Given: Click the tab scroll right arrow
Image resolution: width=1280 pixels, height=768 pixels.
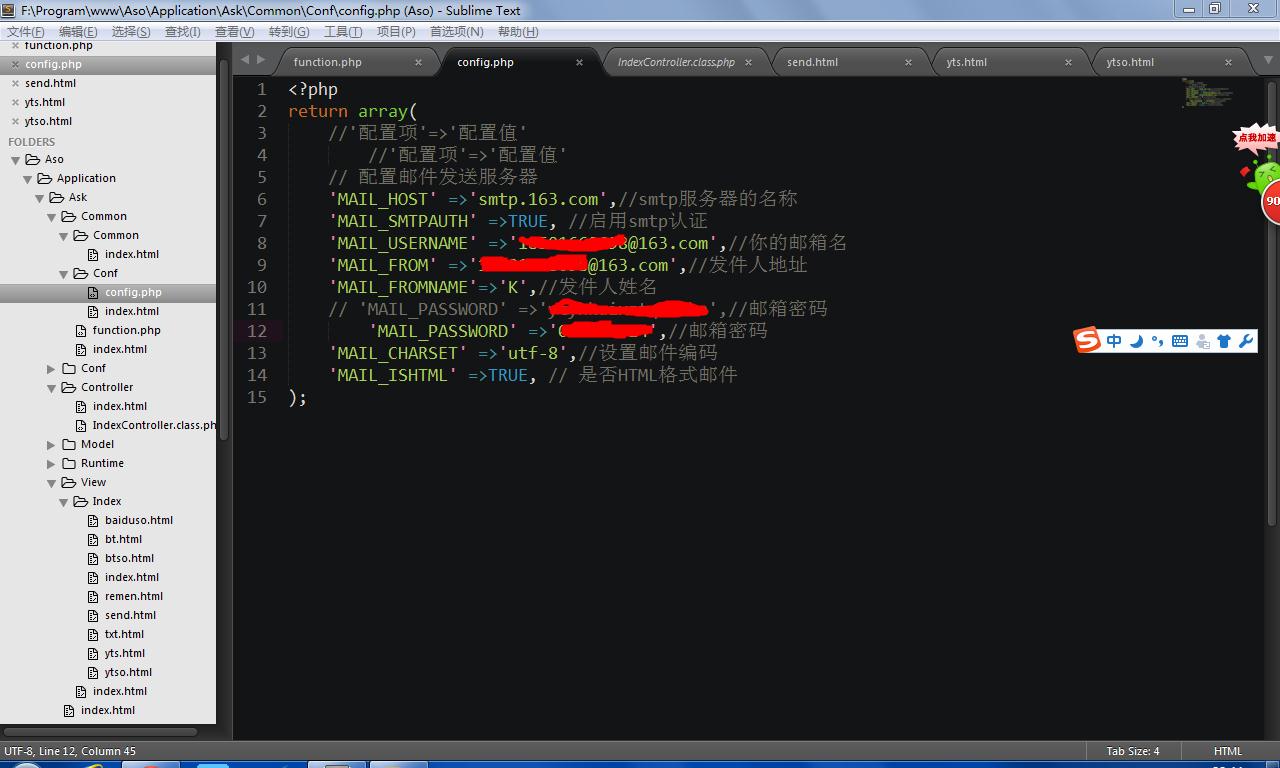Looking at the screenshot, I should (x=261, y=60).
